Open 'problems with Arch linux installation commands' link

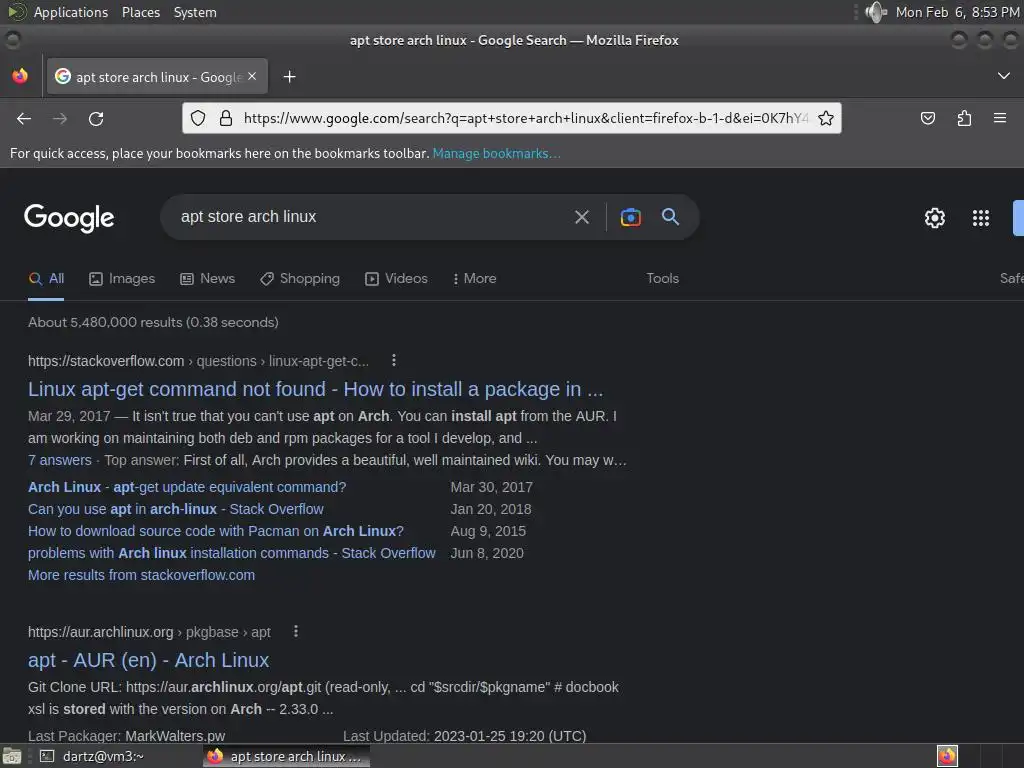click(x=231, y=553)
